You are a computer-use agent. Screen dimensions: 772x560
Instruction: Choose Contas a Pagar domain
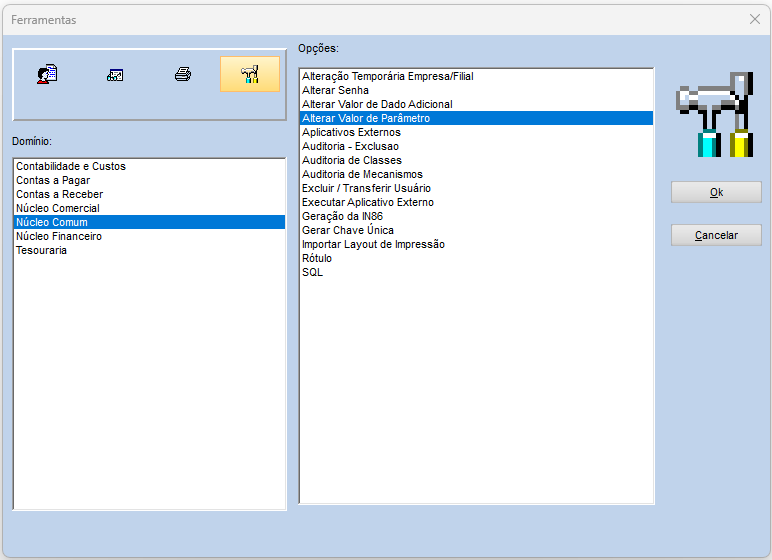pyautogui.click(x=53, y=180)
